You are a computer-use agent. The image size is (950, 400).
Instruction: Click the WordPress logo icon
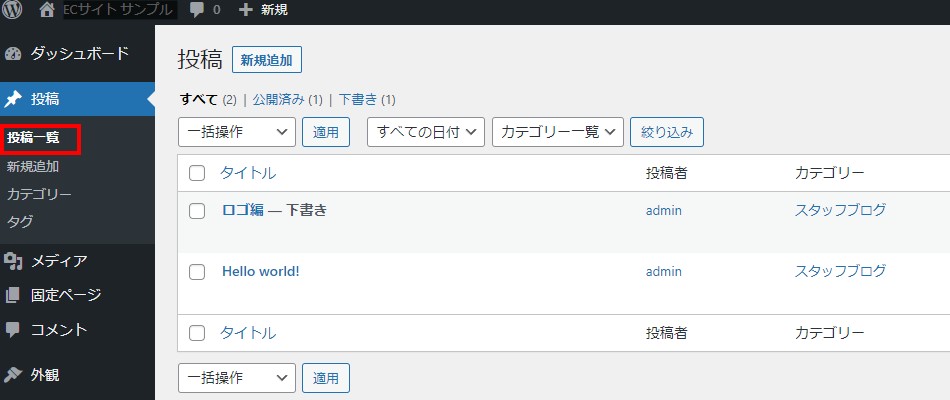[x=13, y=11]
